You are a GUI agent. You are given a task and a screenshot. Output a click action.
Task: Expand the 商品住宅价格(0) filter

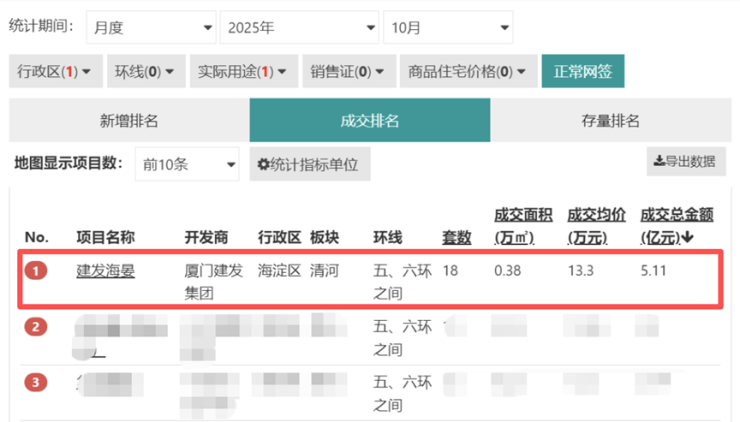click(468, 71)
